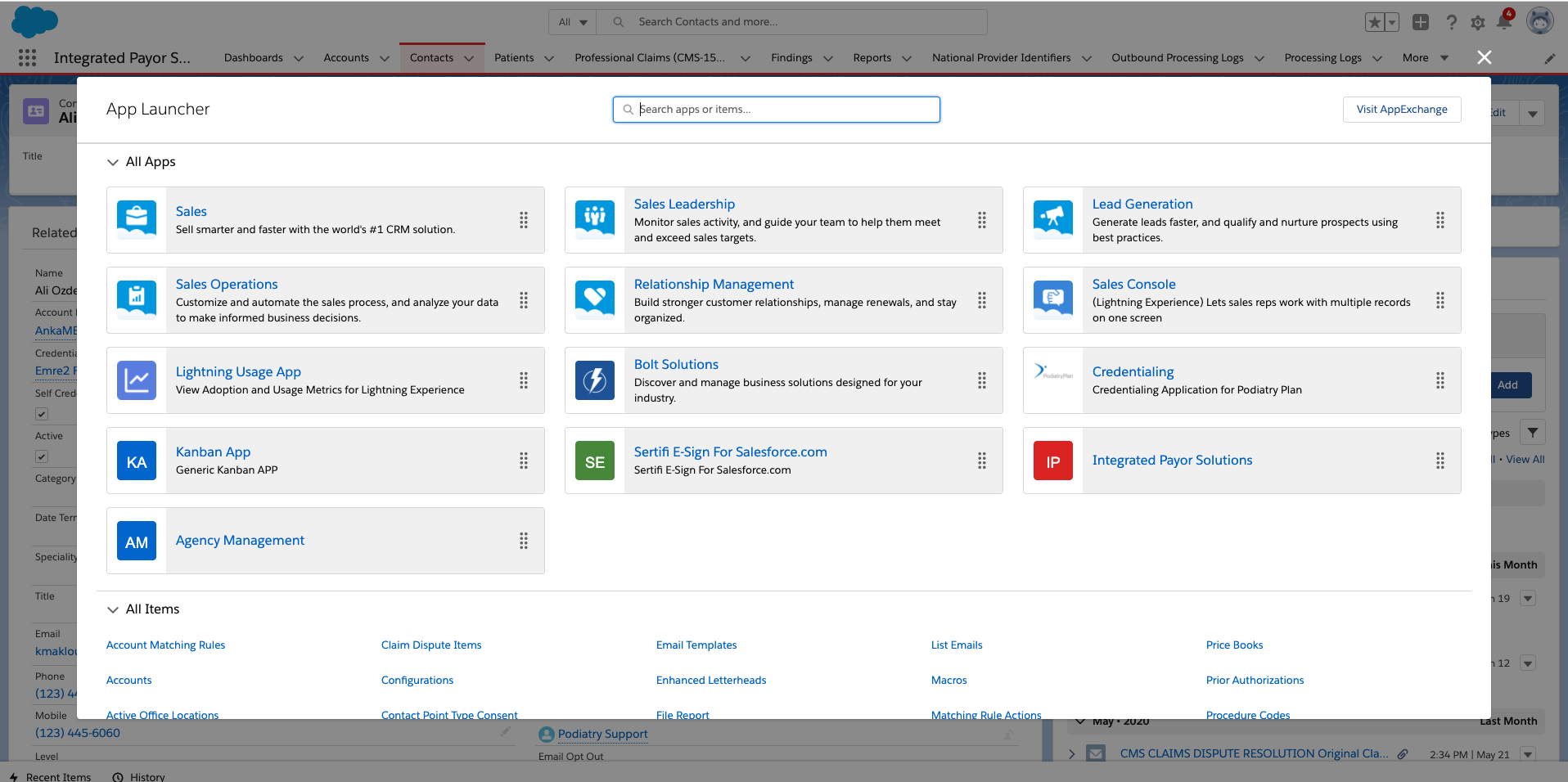Viewport: 1568px width, 782px height.
Task: Click the pencil edit navigation icon
Action: point(1550,58)
